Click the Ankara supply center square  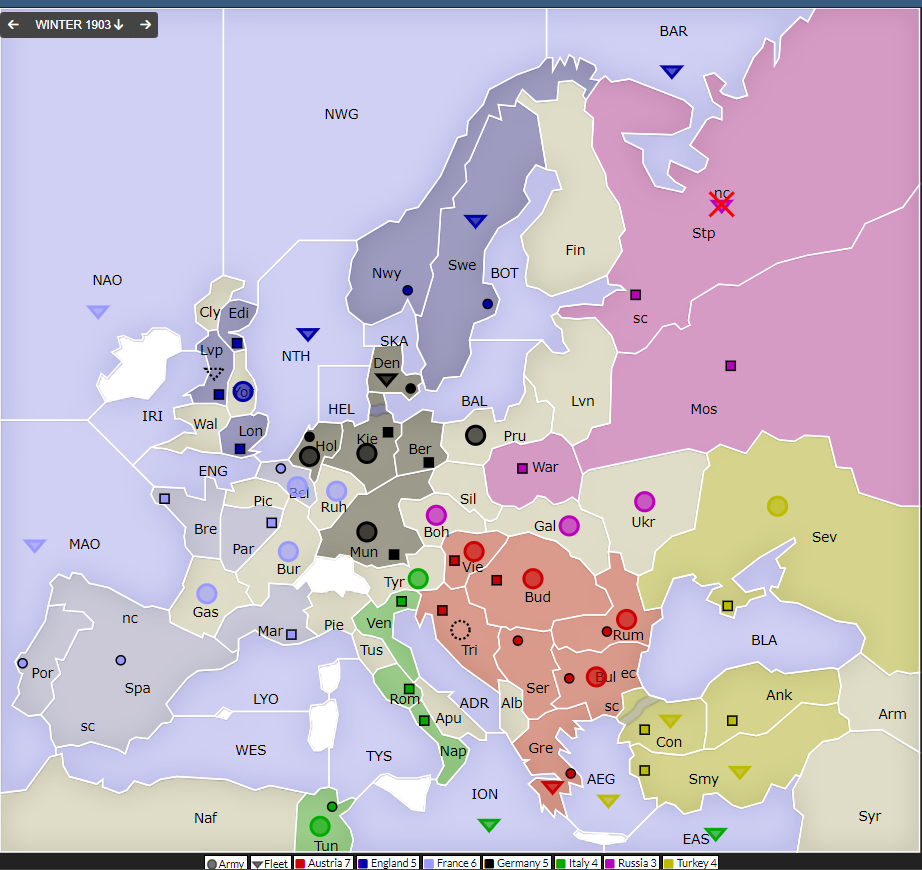tap(732, 720)
